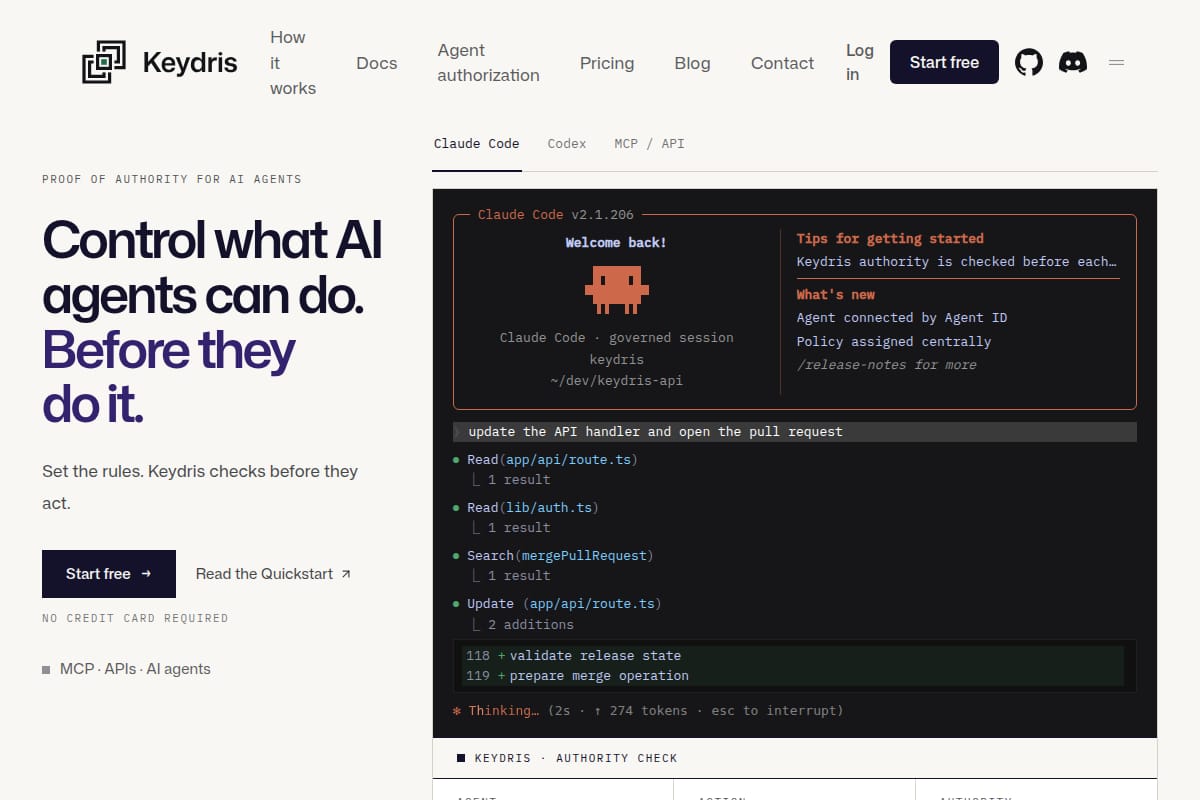Open the GitHub icon link
This screenshot has height=800, width=1200.
pos(1029,62)
